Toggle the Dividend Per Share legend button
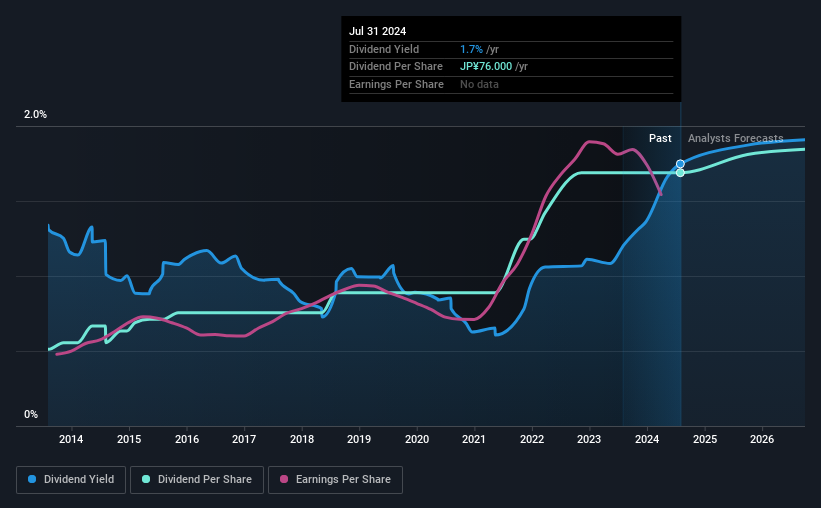 197,480
